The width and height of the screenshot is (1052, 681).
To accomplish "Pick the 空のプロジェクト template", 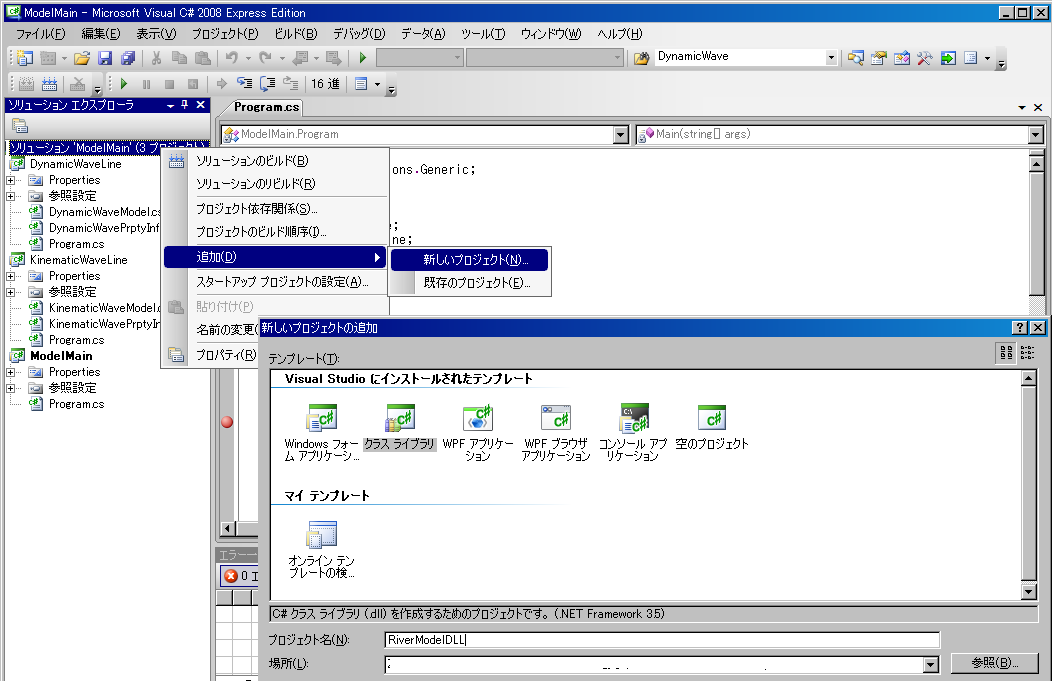I will click(x=711, y=418).
